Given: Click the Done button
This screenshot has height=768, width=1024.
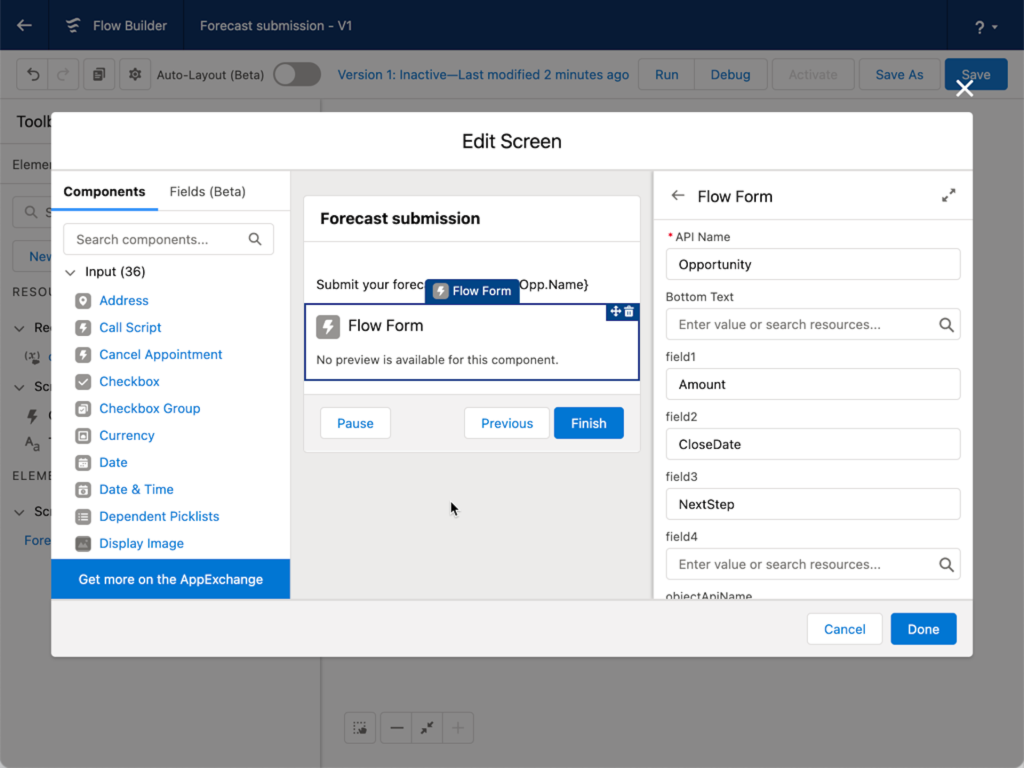Looking at the screenshot, I should 923,629.
